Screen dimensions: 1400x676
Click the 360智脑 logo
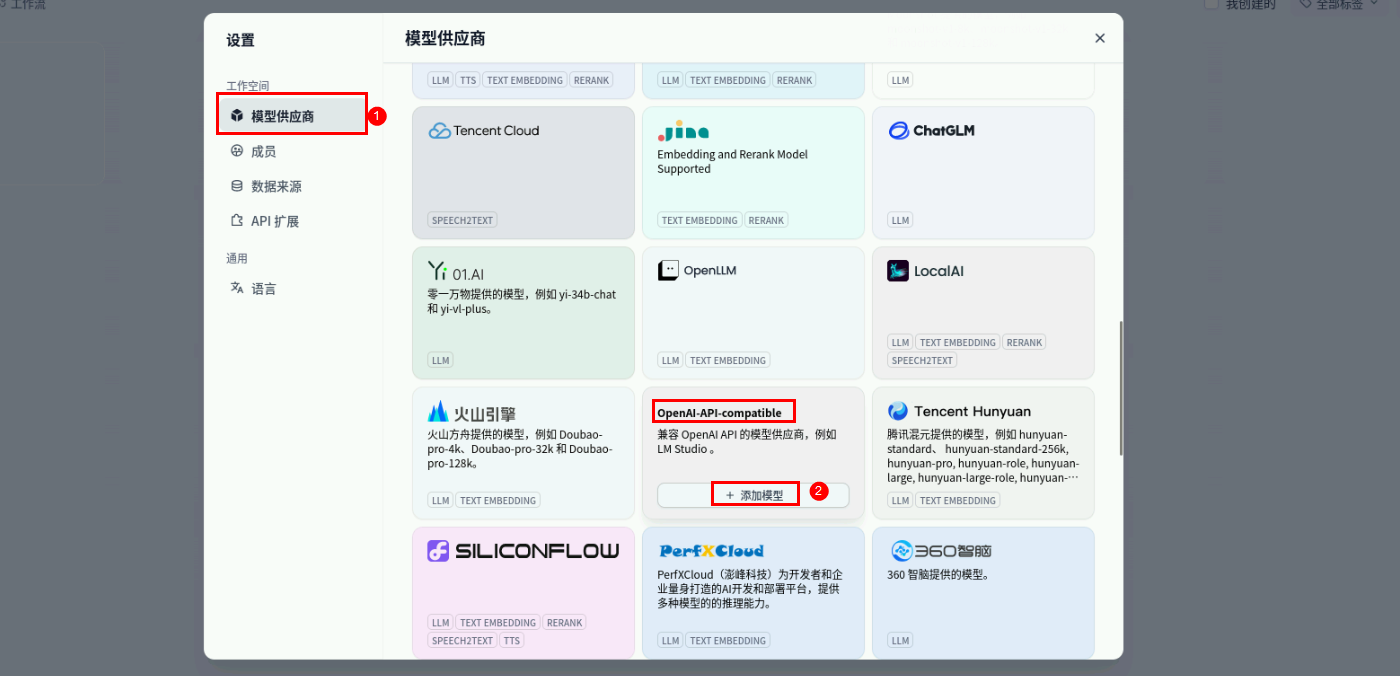[939, 551]
